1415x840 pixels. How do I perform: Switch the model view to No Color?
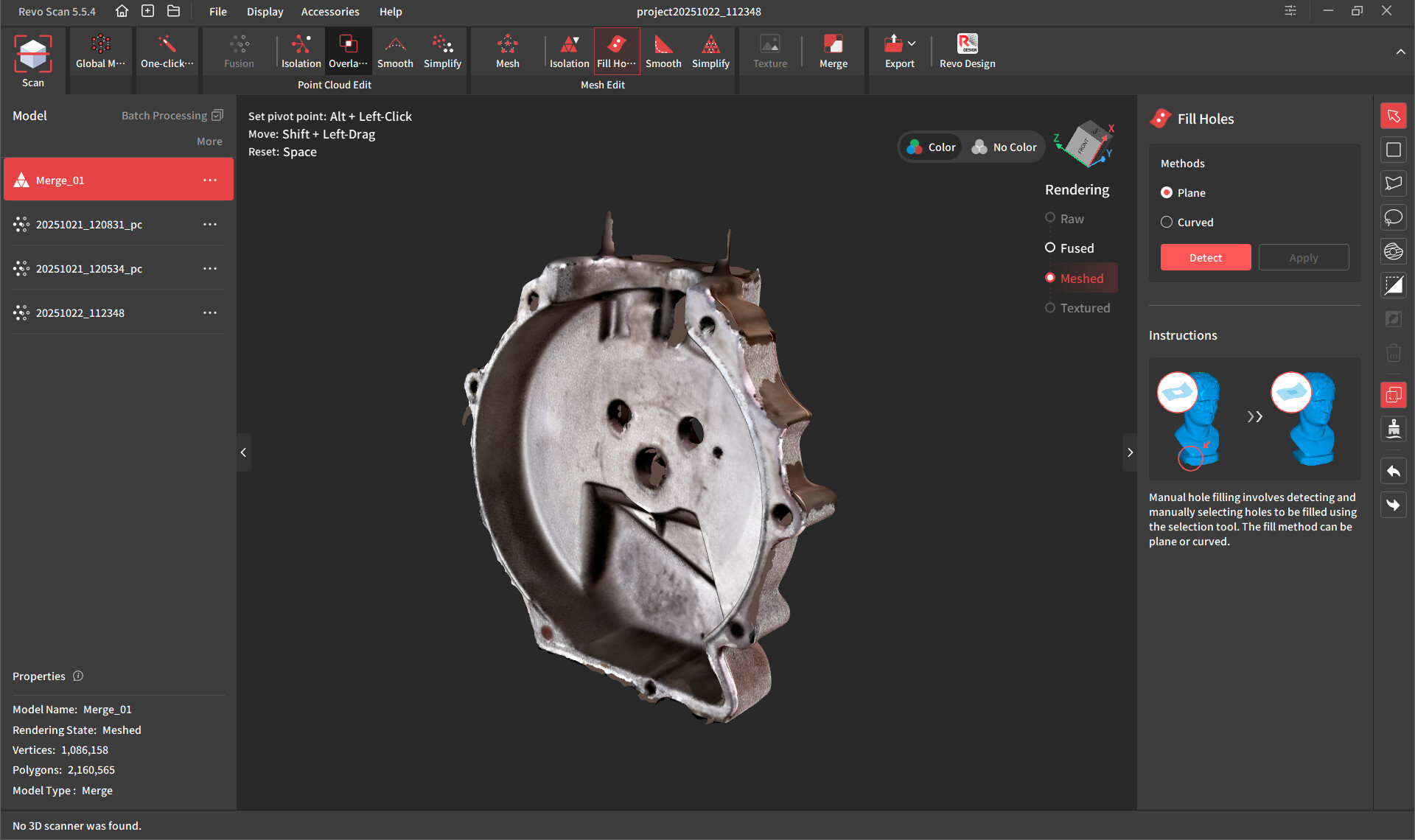point(1005,147)
